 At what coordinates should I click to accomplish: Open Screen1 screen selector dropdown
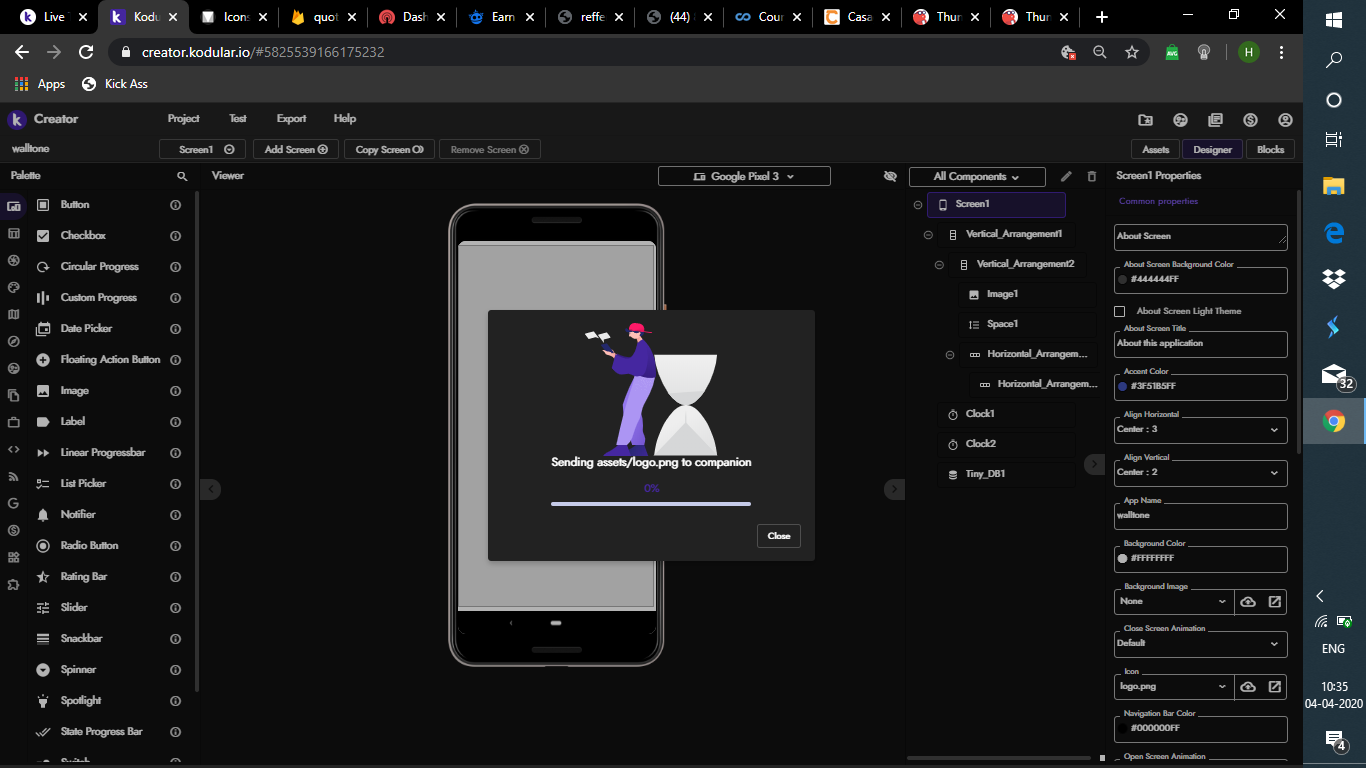[203, 149]
